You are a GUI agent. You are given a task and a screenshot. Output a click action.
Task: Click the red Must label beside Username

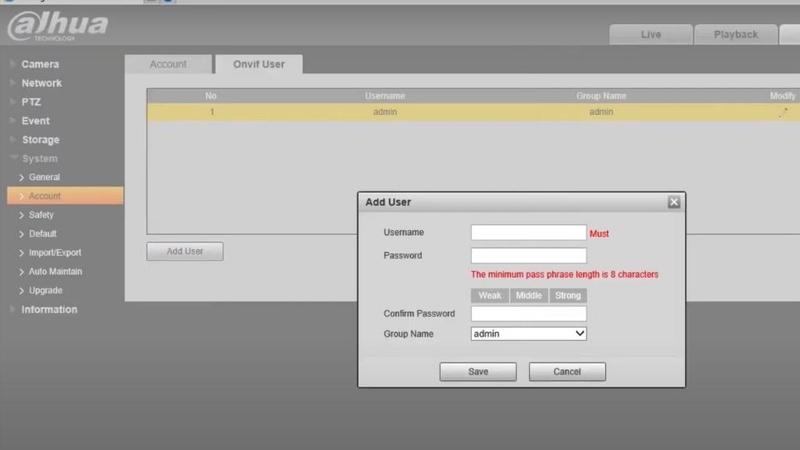click(x=599, y=234)
